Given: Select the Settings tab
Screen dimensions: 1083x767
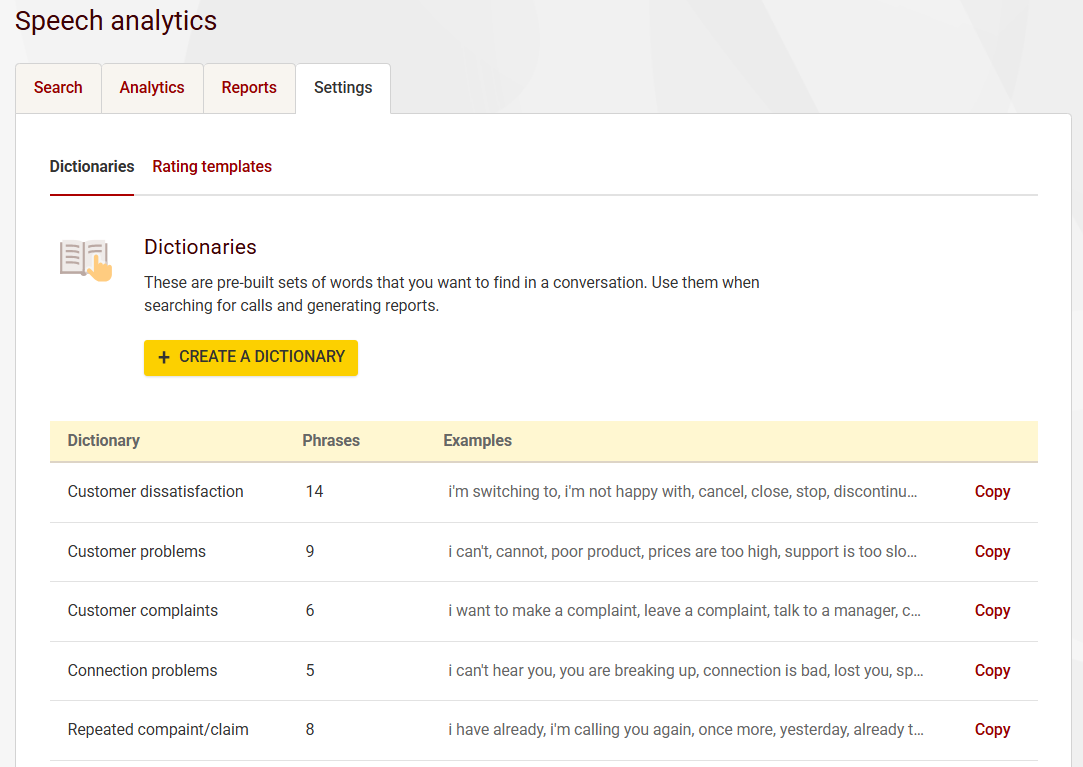Looking at the screenshot, I should (x=343, y=88).
